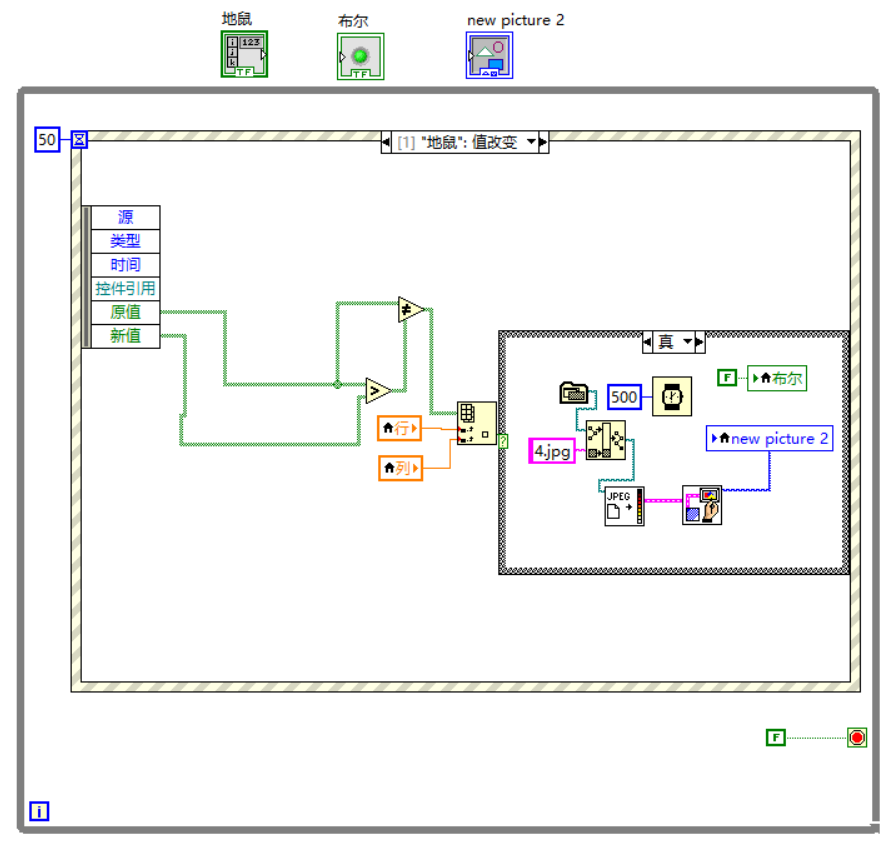
Task: Toggle the False constant at stop terminal
Action: click(x=776, y=737)
